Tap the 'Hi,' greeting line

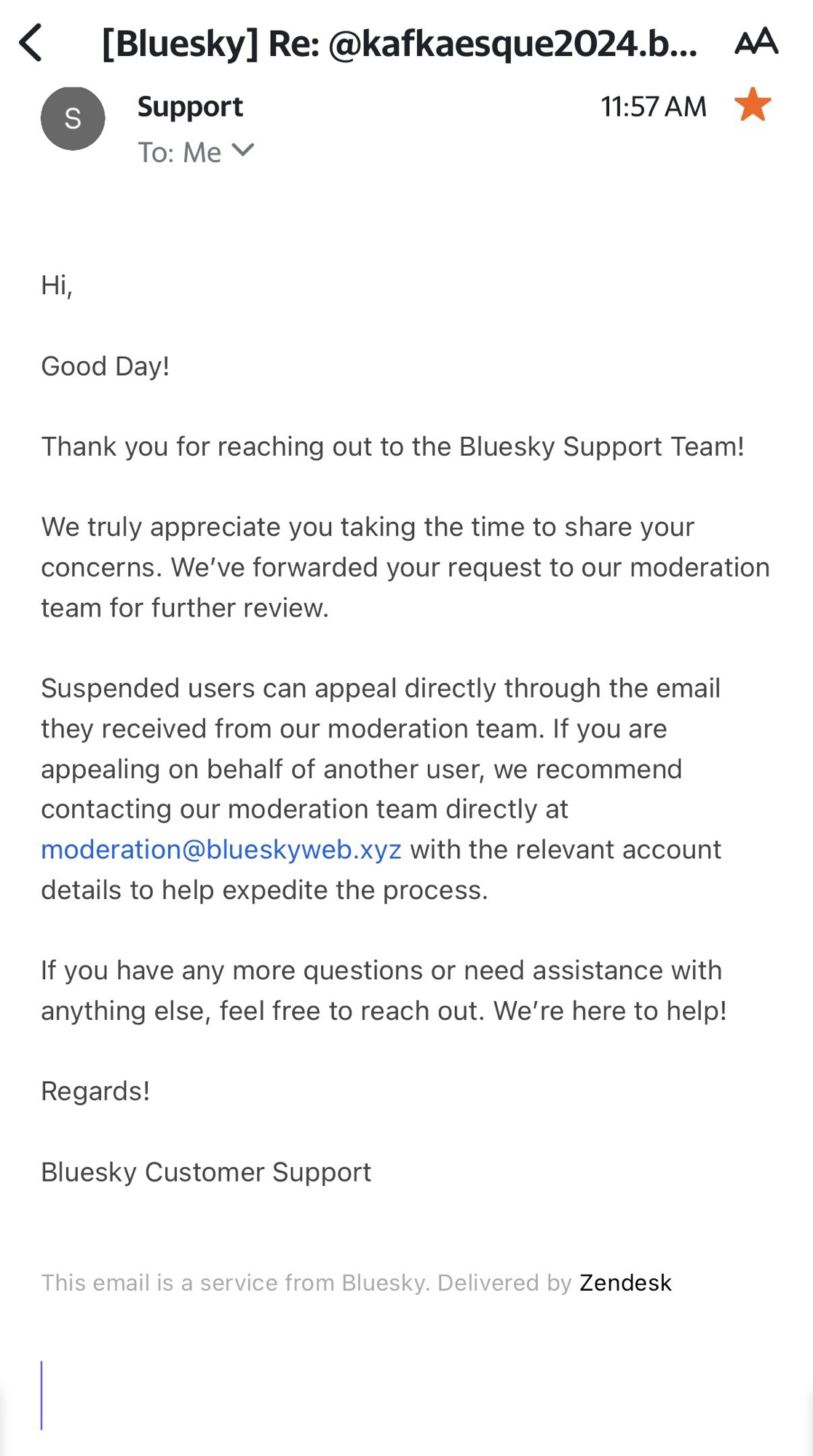(x=57, y=285)
